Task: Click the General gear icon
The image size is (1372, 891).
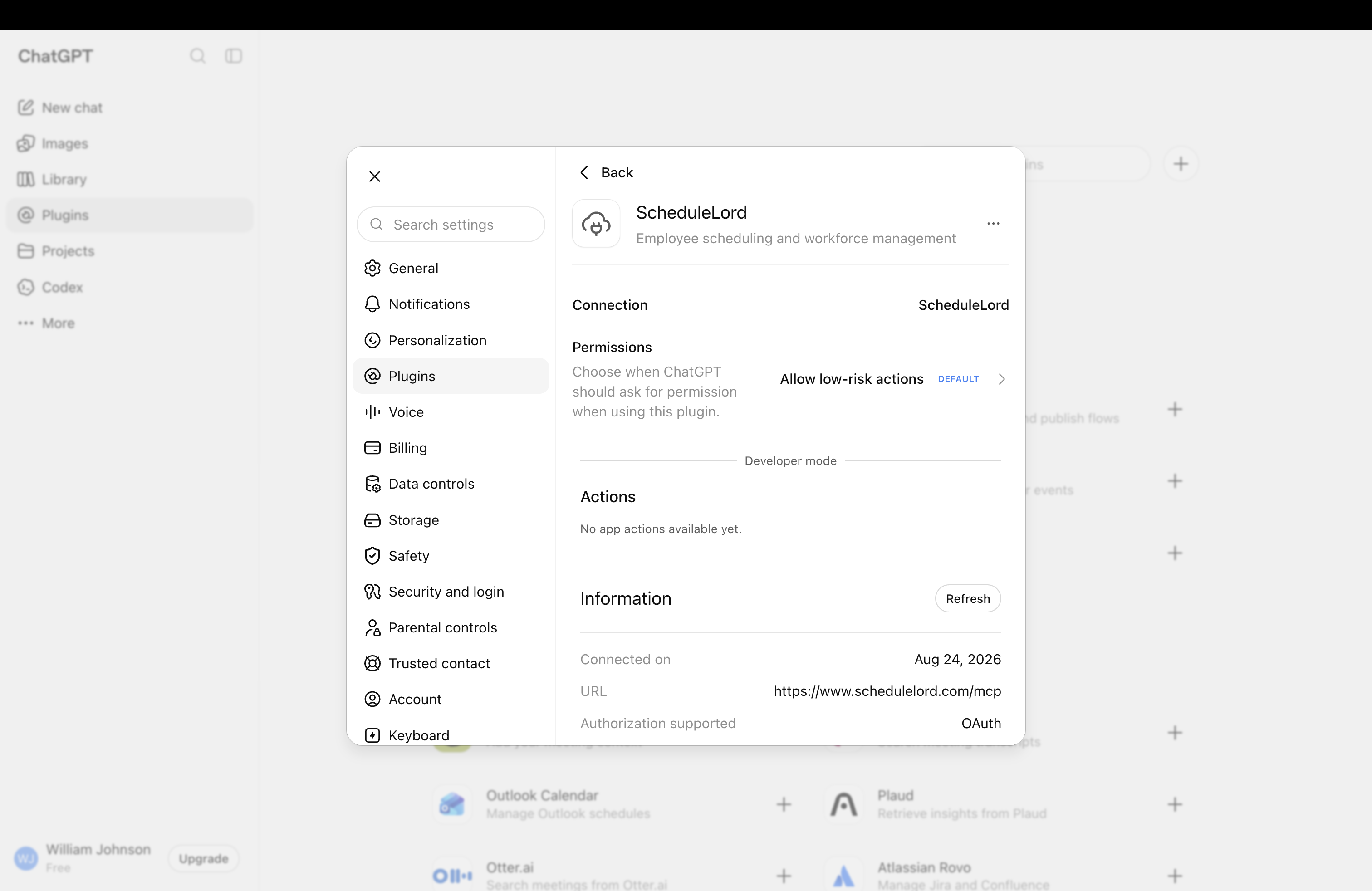Action: point(372,268)
